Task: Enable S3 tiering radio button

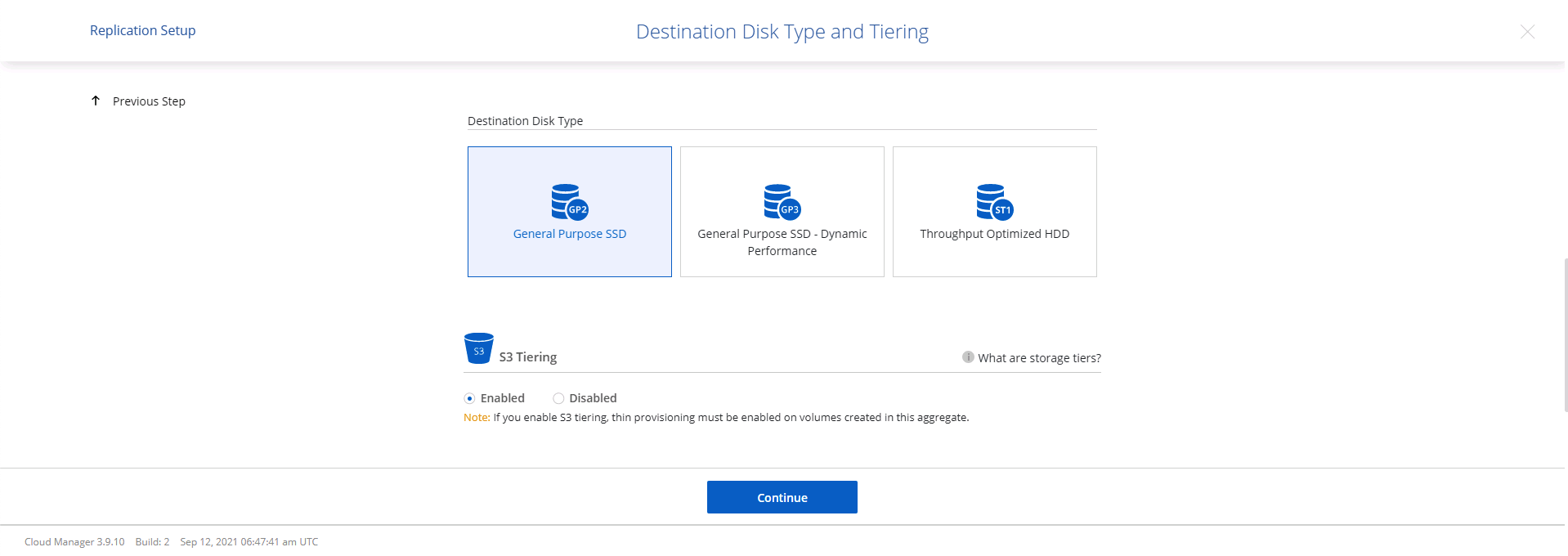Action: (469, 398)
